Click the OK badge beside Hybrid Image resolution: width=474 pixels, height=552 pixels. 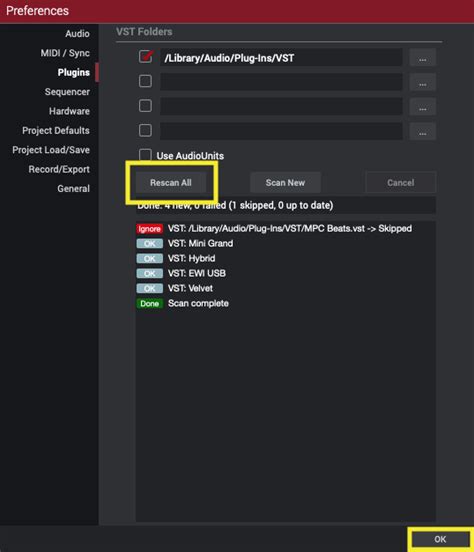pos(150,259)
